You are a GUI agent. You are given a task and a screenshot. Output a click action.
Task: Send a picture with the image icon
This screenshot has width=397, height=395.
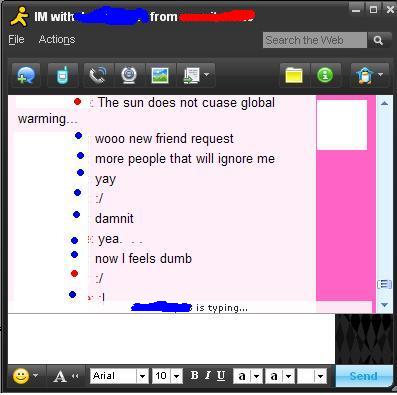[x=160, y=75]
